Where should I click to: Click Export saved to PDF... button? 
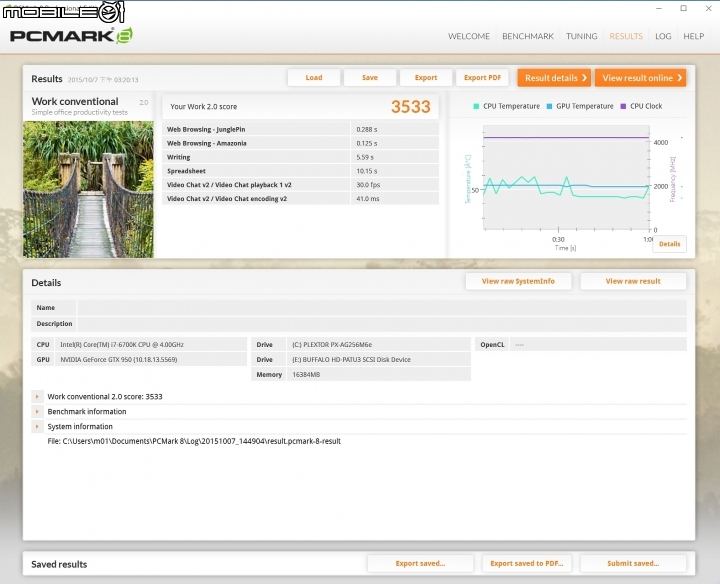527,563
